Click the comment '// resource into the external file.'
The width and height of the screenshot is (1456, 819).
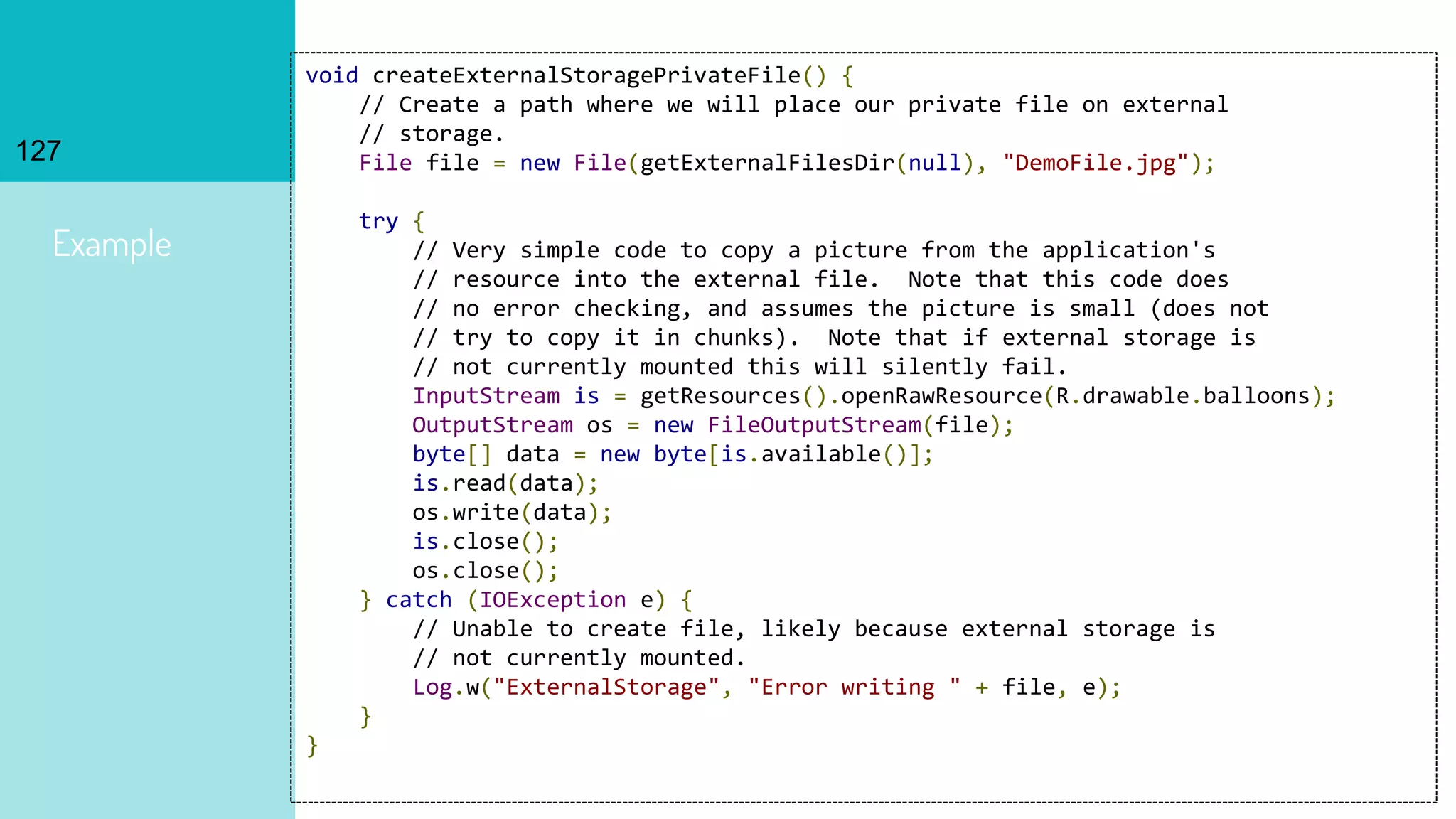[820, 279]
